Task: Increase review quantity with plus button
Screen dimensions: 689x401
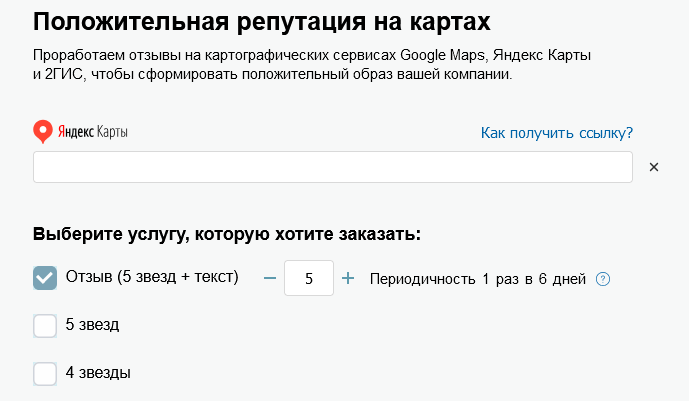Action: (348, 278)
